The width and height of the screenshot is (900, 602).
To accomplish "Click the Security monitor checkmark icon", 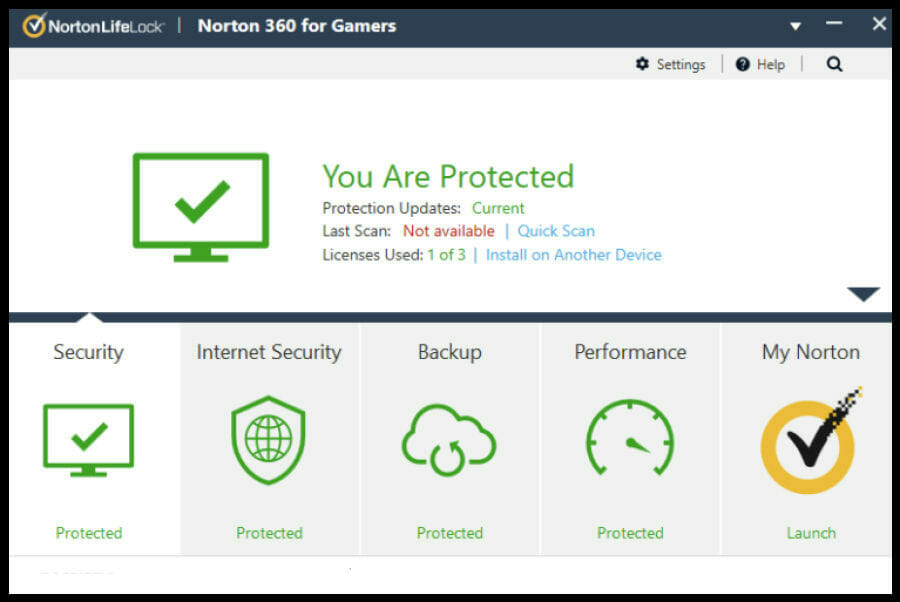I will (88, 440).
